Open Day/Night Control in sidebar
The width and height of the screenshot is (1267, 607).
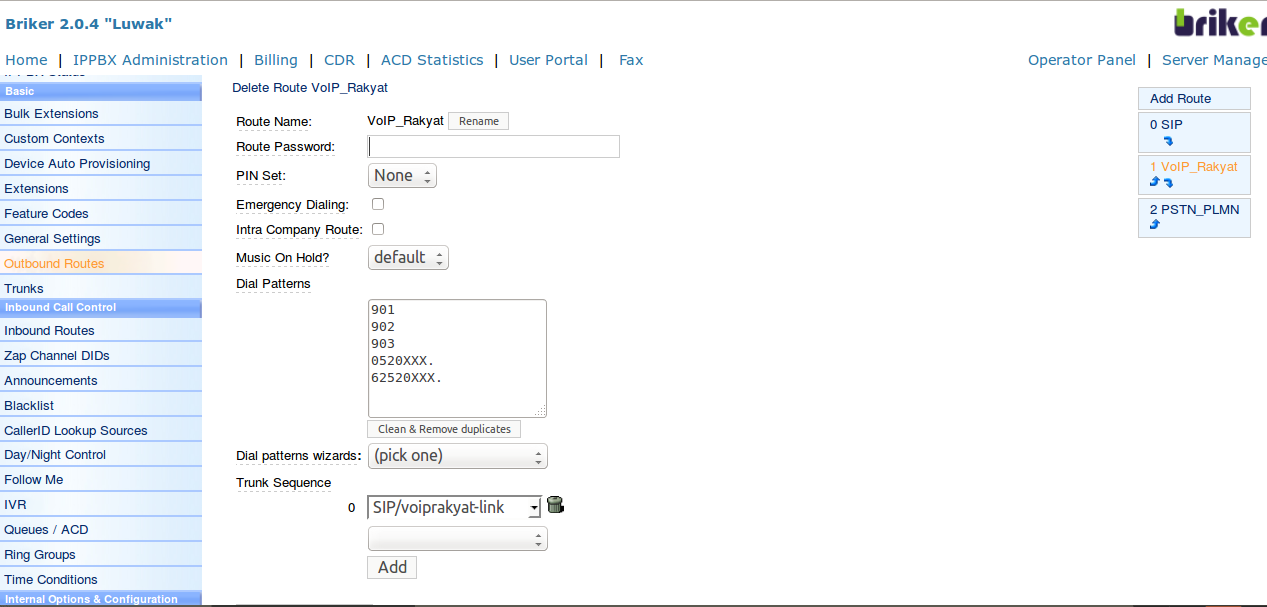tap(101, 455)
